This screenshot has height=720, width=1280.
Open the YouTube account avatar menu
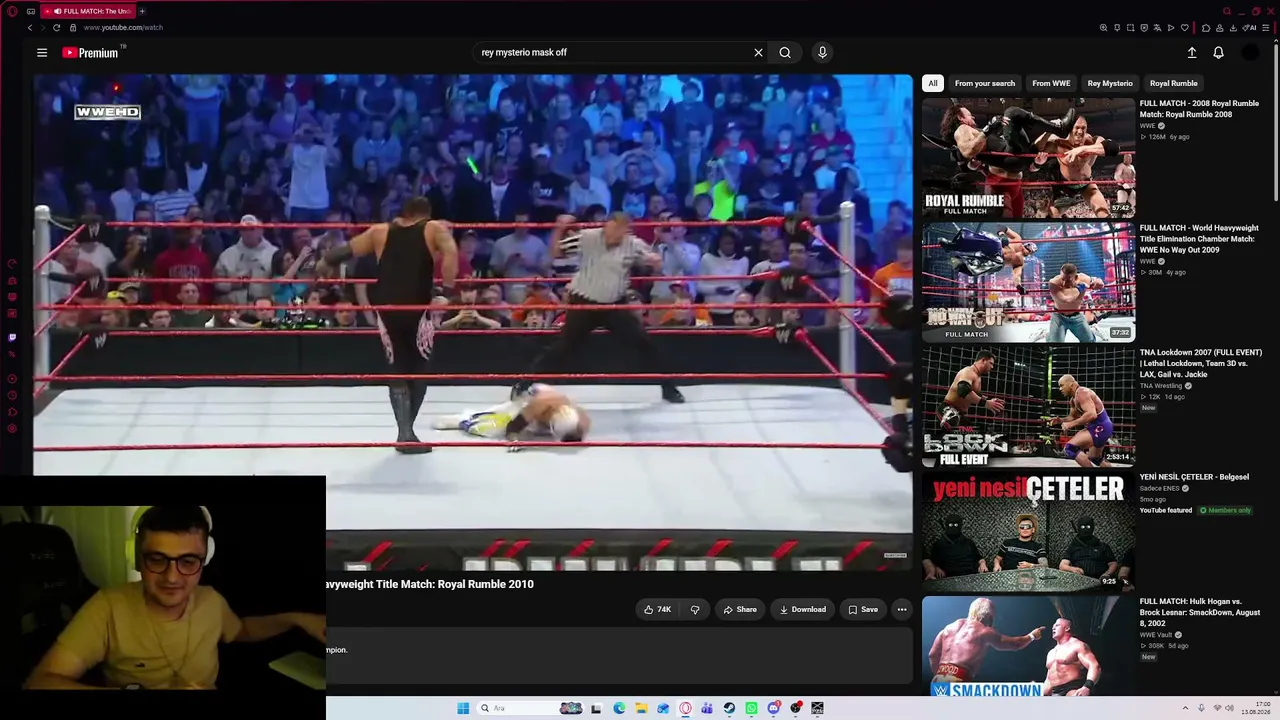coord(1250,53)
